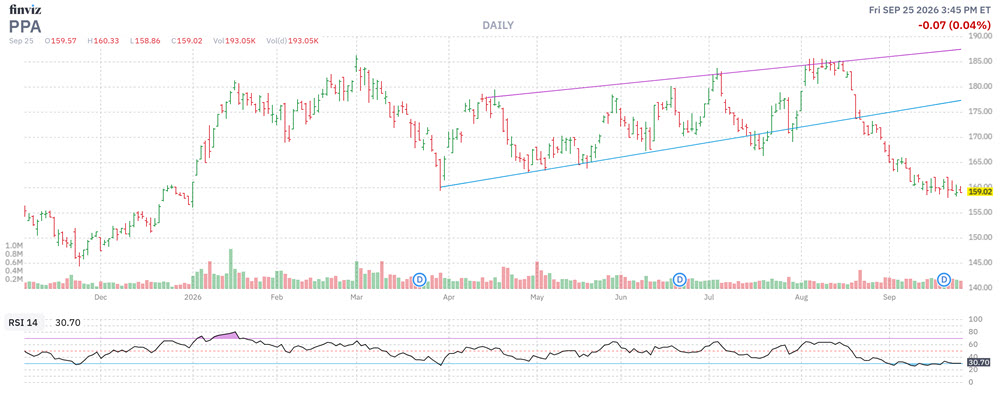Click the O 159.57 open value
Image resolution: width=1000 pixels, height=393 pixels.
coord(61,41)
